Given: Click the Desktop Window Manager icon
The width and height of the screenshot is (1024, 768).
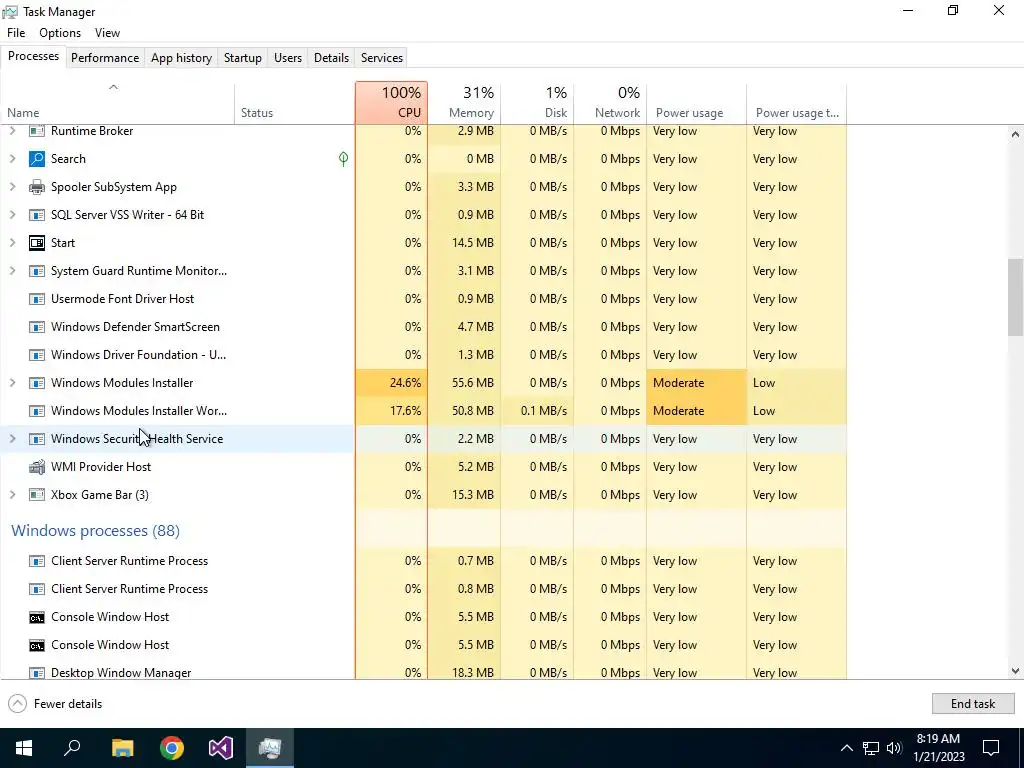Looking at the screenshot, I should pos(37,673).
